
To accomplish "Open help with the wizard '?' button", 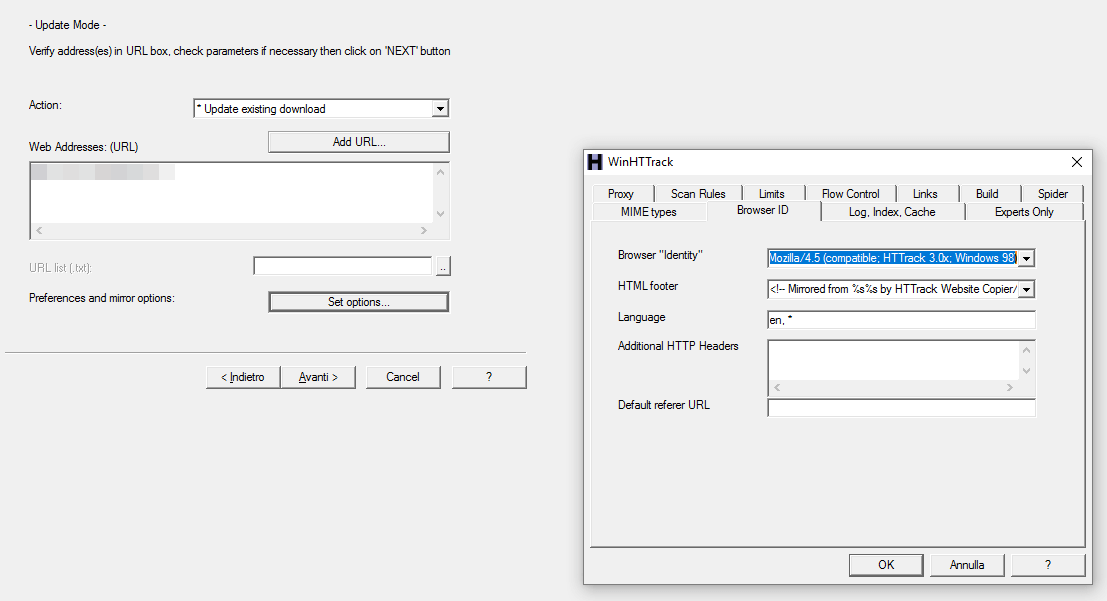I will [x=489, y=377].
